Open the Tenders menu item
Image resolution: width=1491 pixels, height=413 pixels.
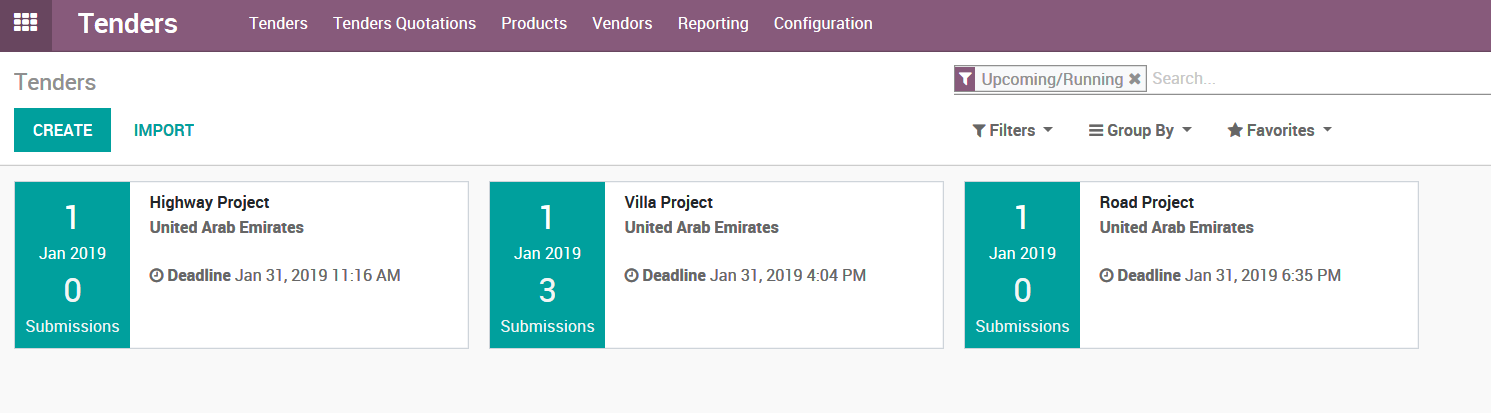278,24
